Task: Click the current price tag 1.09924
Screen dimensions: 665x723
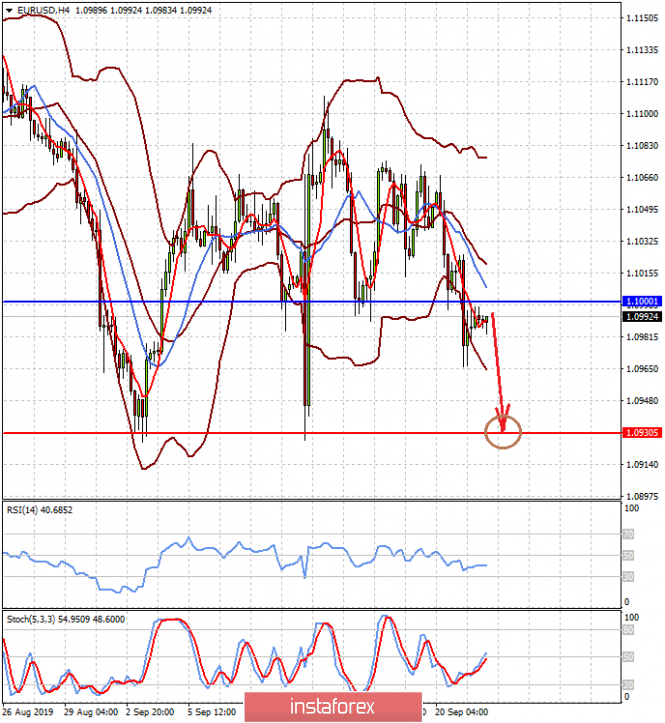Action: coord(642,317)
